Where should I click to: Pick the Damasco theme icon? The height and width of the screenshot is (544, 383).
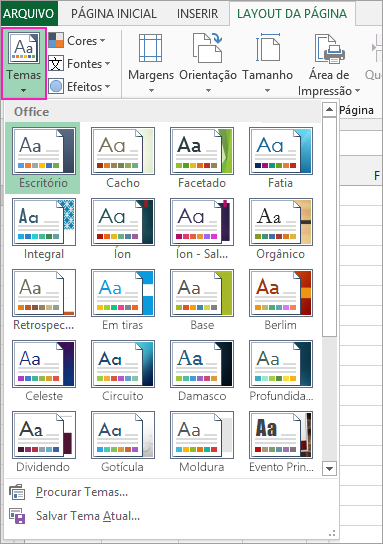tap(202, 364)
